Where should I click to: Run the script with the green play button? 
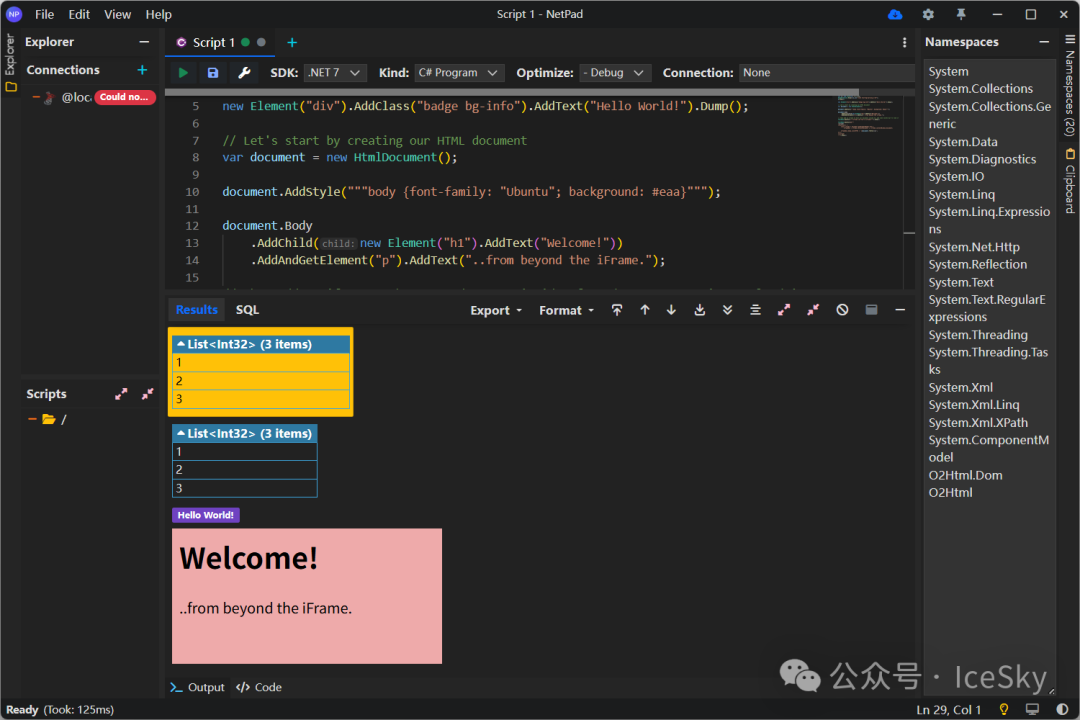(183, 73)
